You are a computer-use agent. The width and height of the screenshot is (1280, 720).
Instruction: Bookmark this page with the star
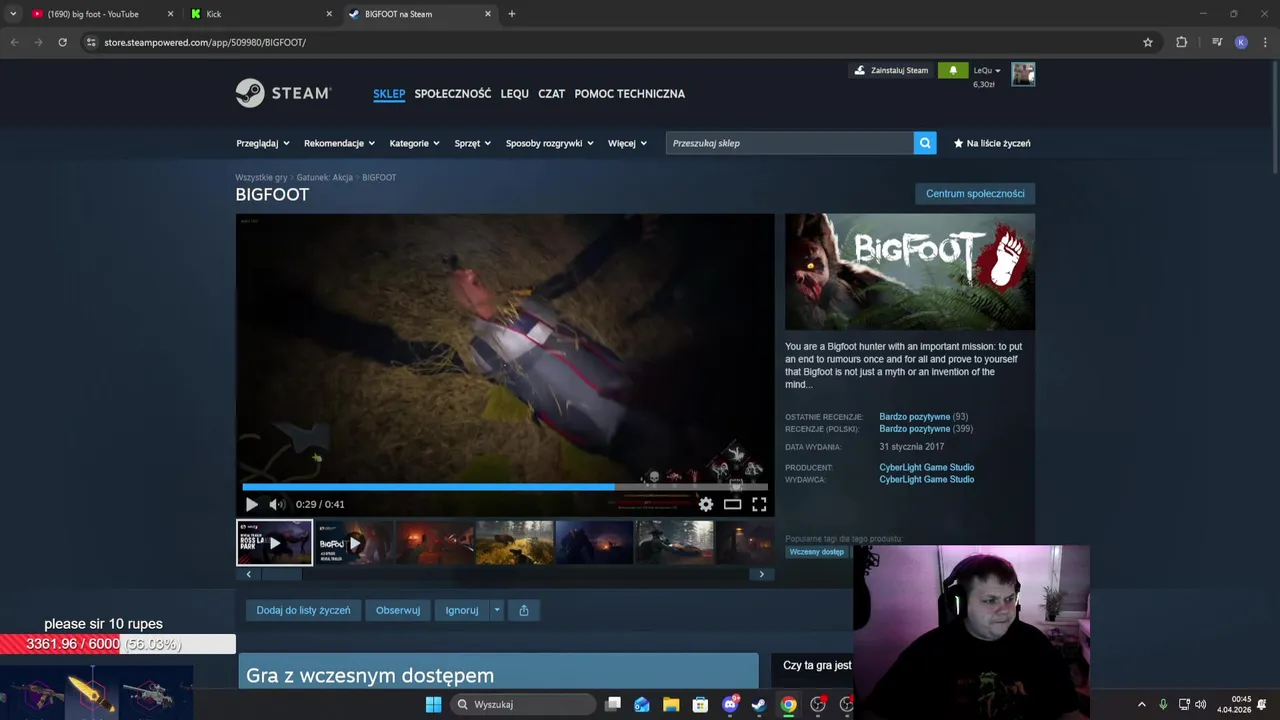coord(1148,42)
